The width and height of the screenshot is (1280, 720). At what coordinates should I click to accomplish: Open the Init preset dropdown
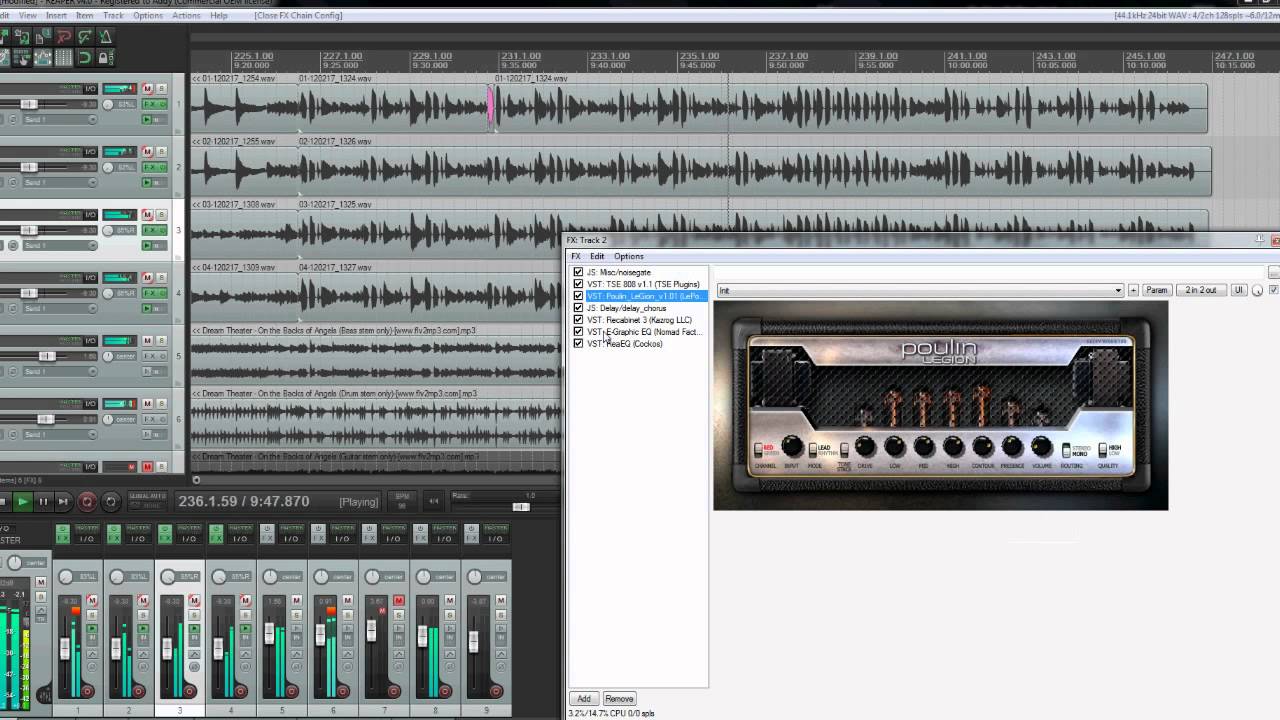point(920,290)
